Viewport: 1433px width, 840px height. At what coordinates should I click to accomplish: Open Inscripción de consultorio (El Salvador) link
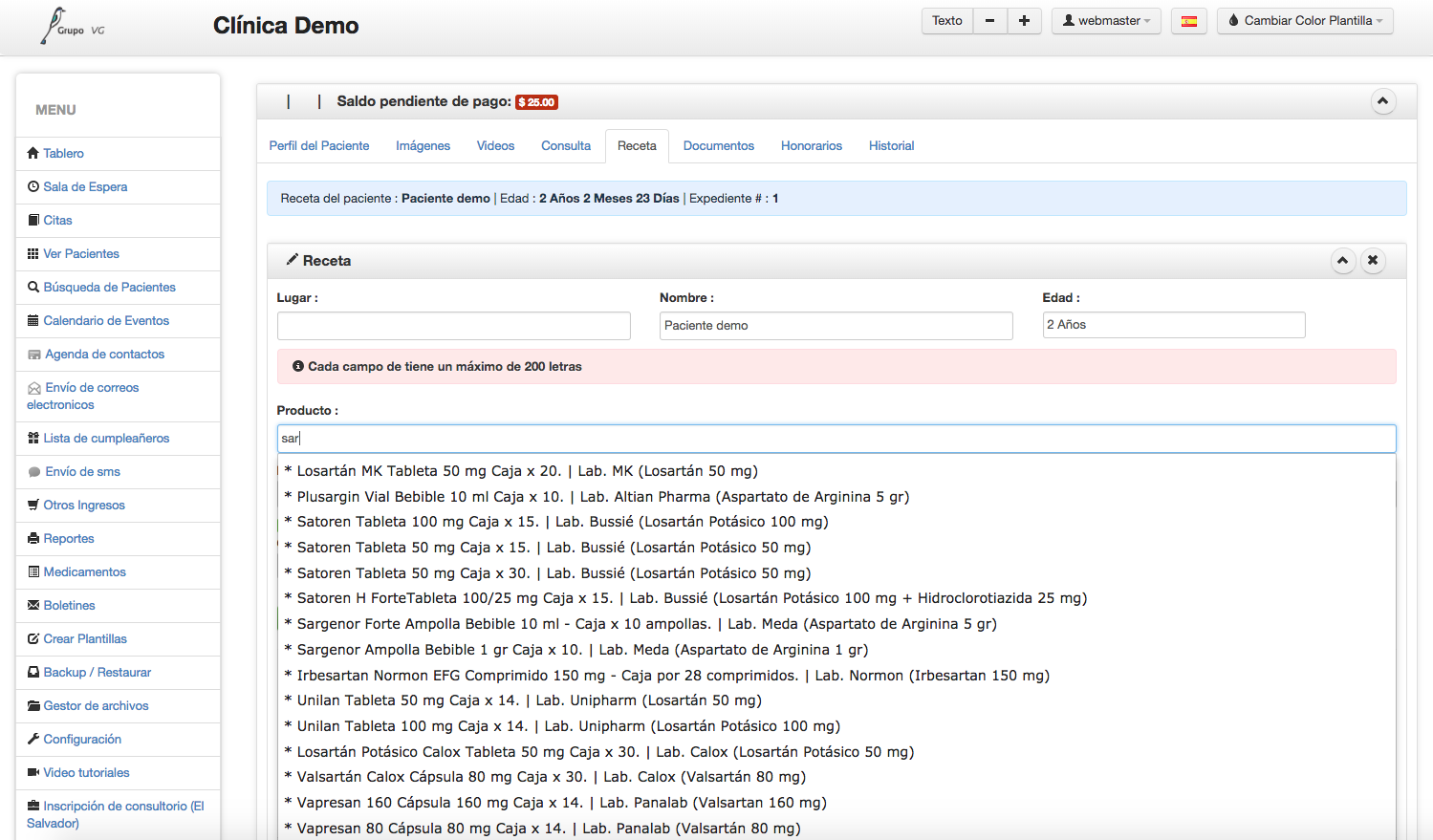coord(116,814)
